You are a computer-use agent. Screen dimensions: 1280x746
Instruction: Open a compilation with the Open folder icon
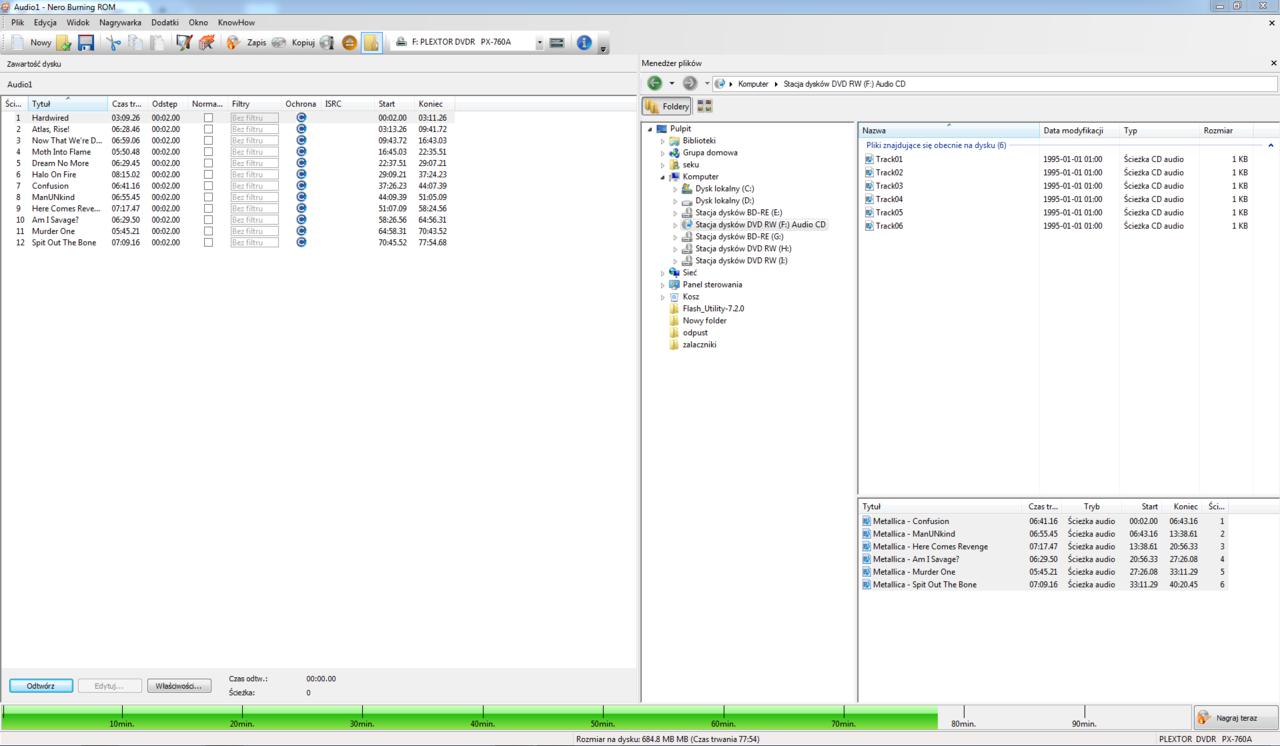64,43
